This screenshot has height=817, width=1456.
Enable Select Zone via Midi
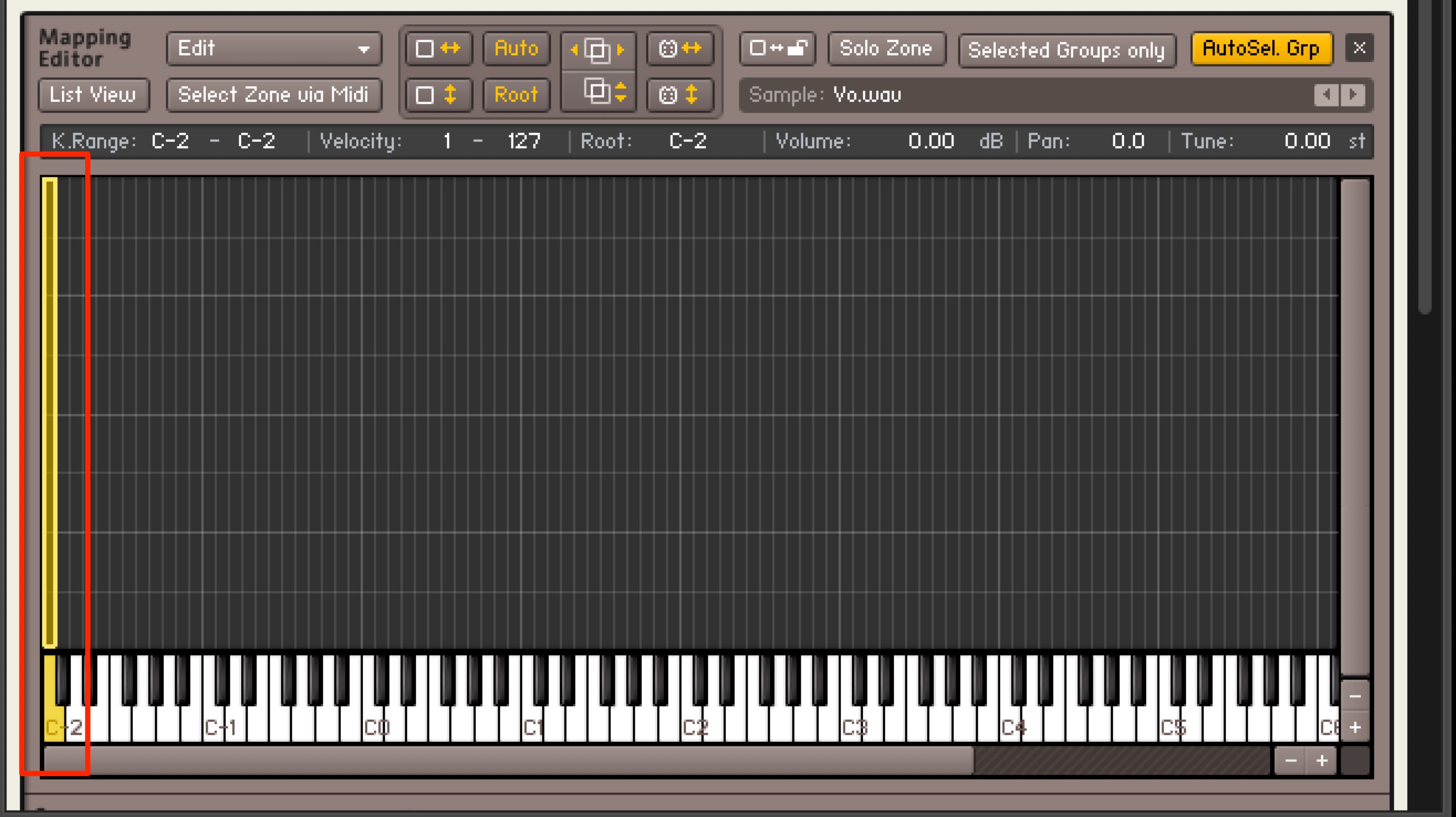click(x=274, y=95)
